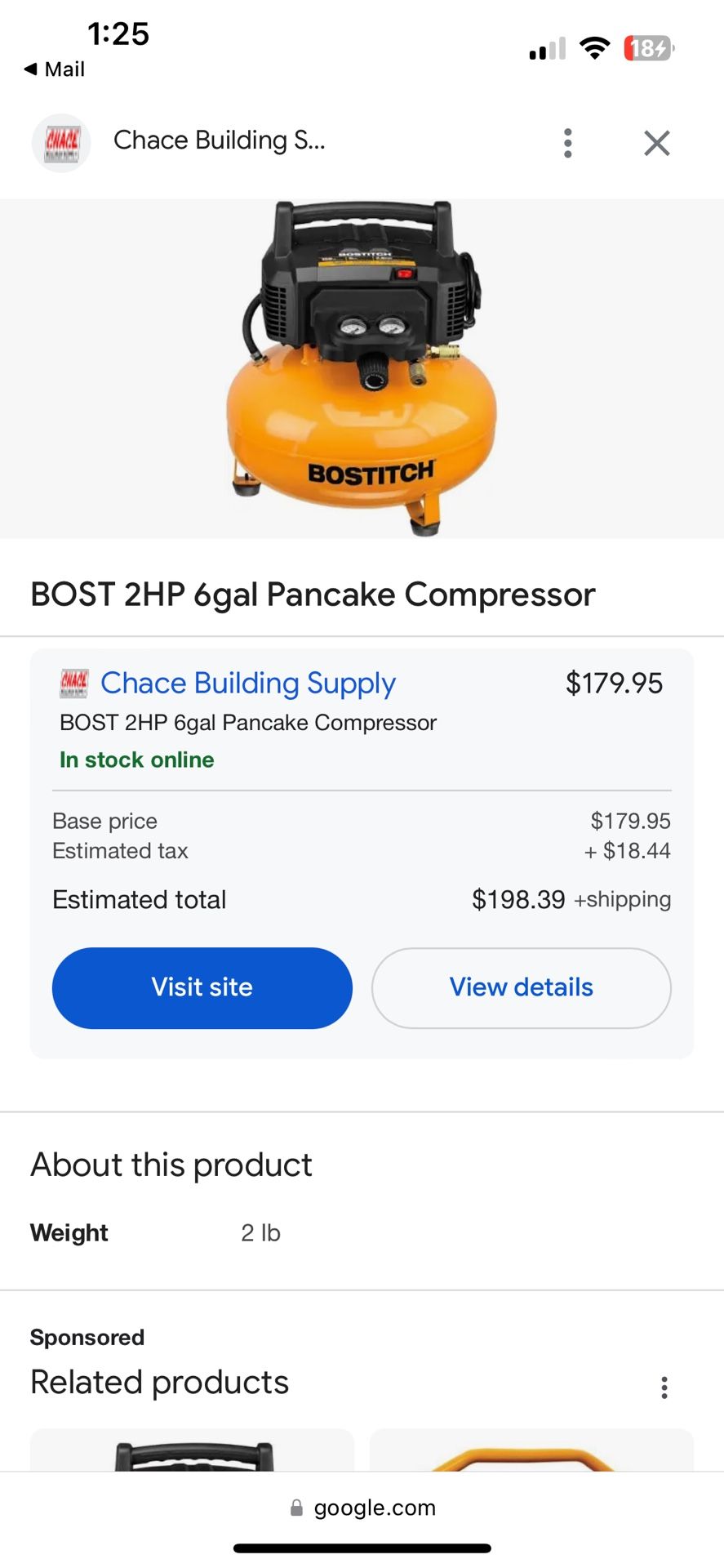Open the Related products three-dot menu
Viewport: 724px width, 1568px height.
[x=664, y=1387]
